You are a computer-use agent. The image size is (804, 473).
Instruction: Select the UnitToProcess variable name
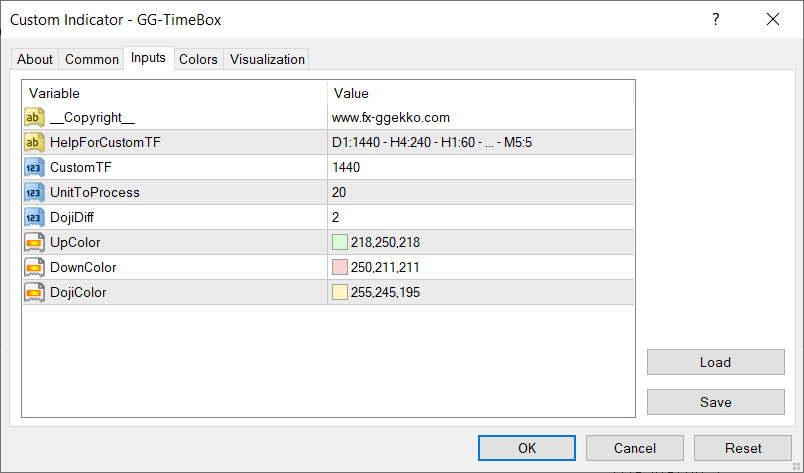pos(95,192)
